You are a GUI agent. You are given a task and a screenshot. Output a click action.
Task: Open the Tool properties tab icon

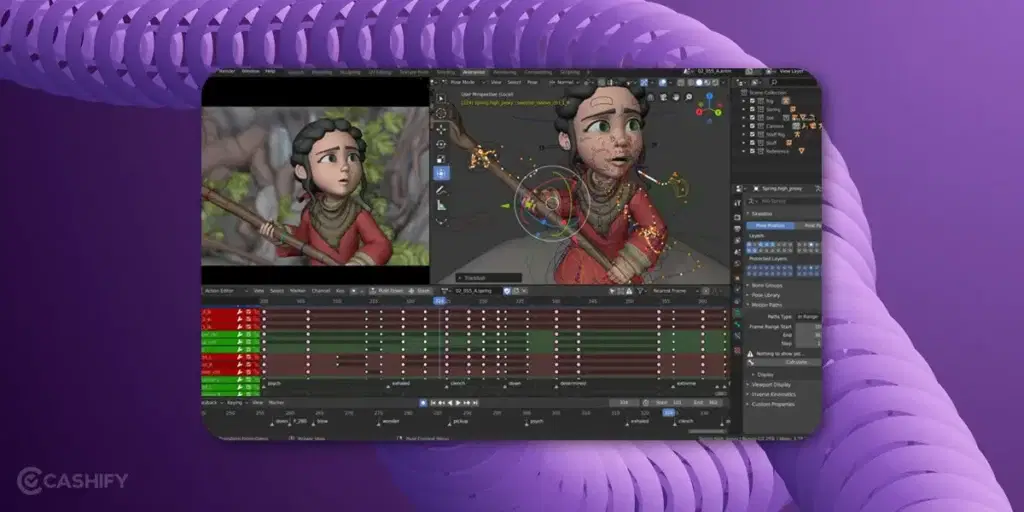point(738,203)
